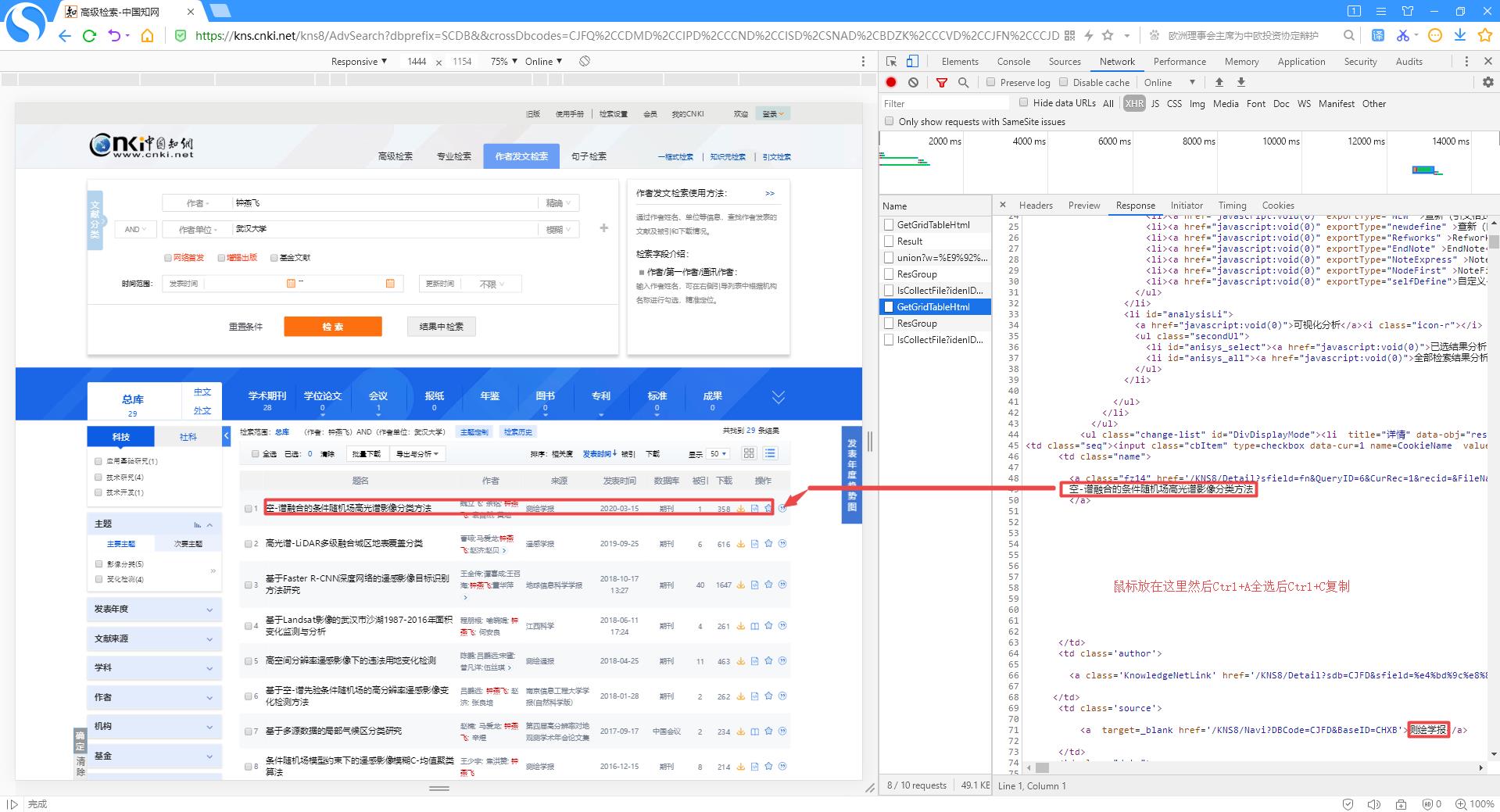Clear the network log
1500x812 pixels.
(913, 82)
